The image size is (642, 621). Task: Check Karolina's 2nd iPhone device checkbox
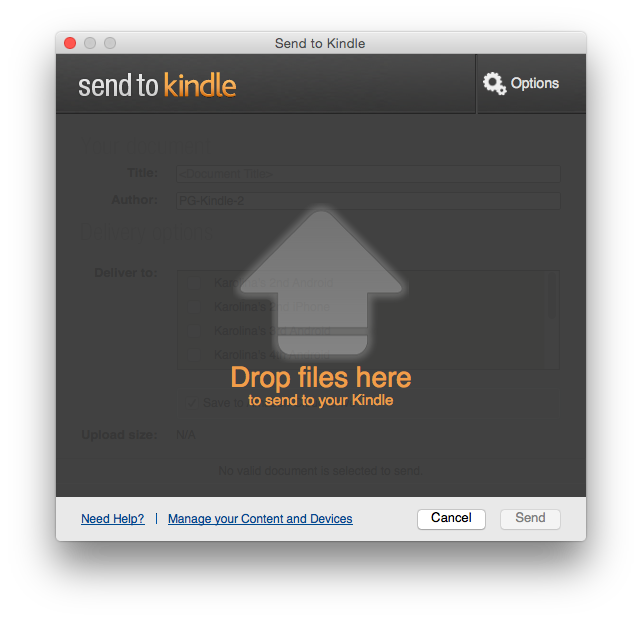click(x=194, y=307)
